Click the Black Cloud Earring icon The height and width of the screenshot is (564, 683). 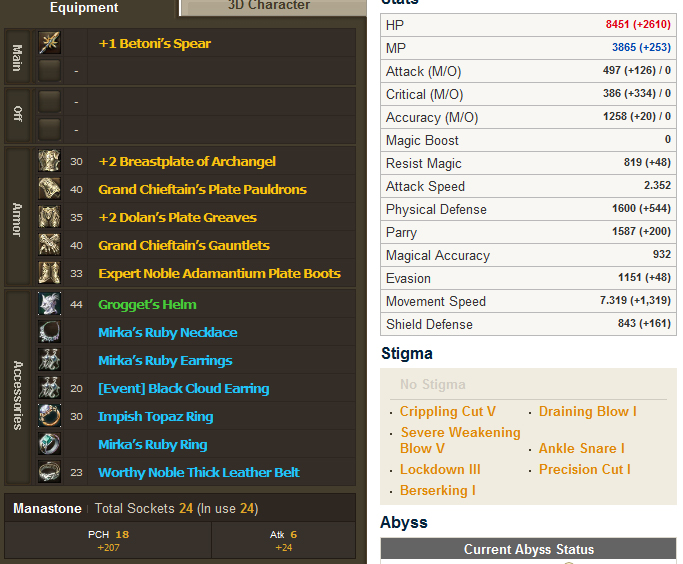coord(49,388)
